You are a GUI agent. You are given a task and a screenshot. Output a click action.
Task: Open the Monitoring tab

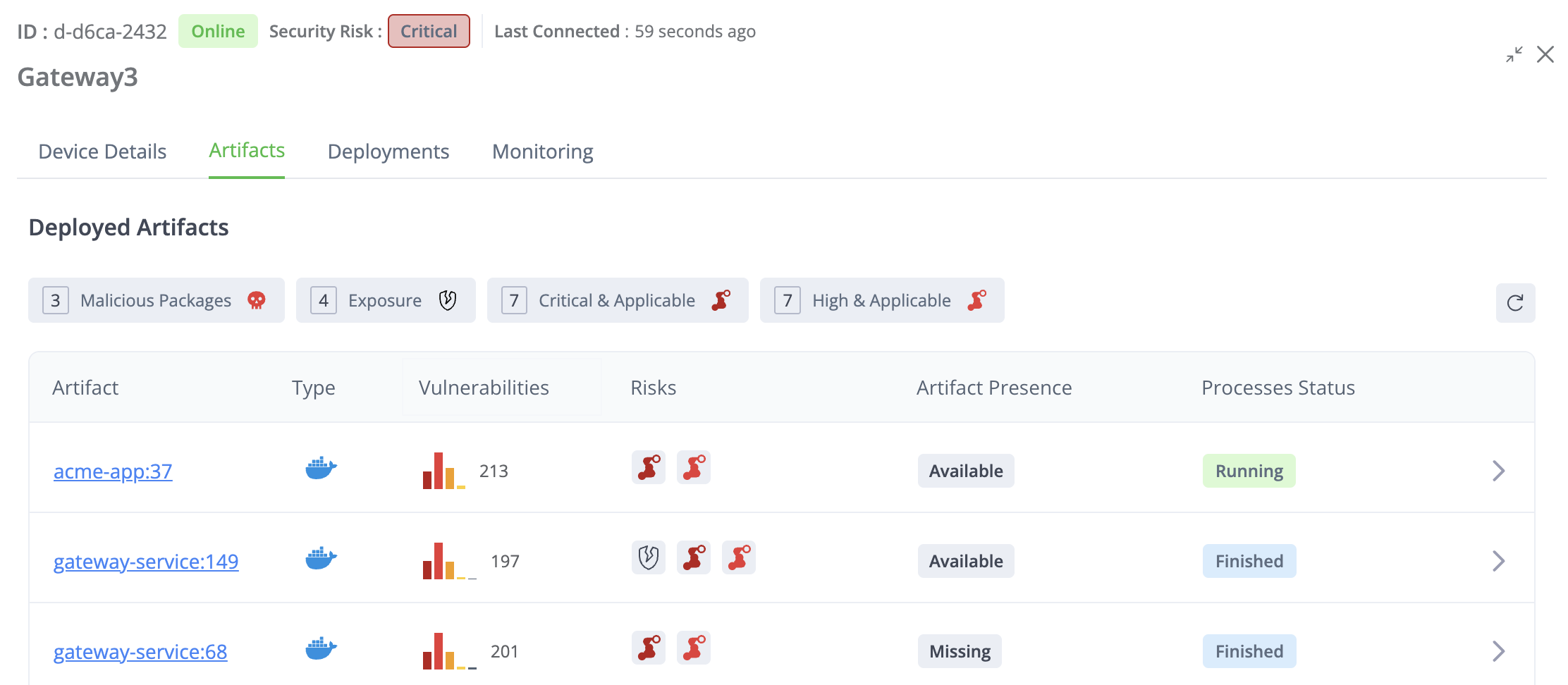(x=542, y=152)
